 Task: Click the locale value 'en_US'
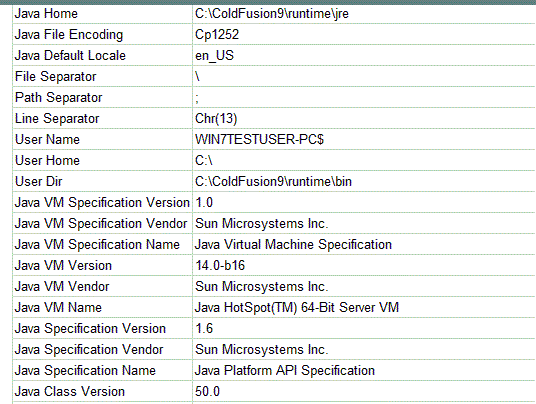point(214,55)
